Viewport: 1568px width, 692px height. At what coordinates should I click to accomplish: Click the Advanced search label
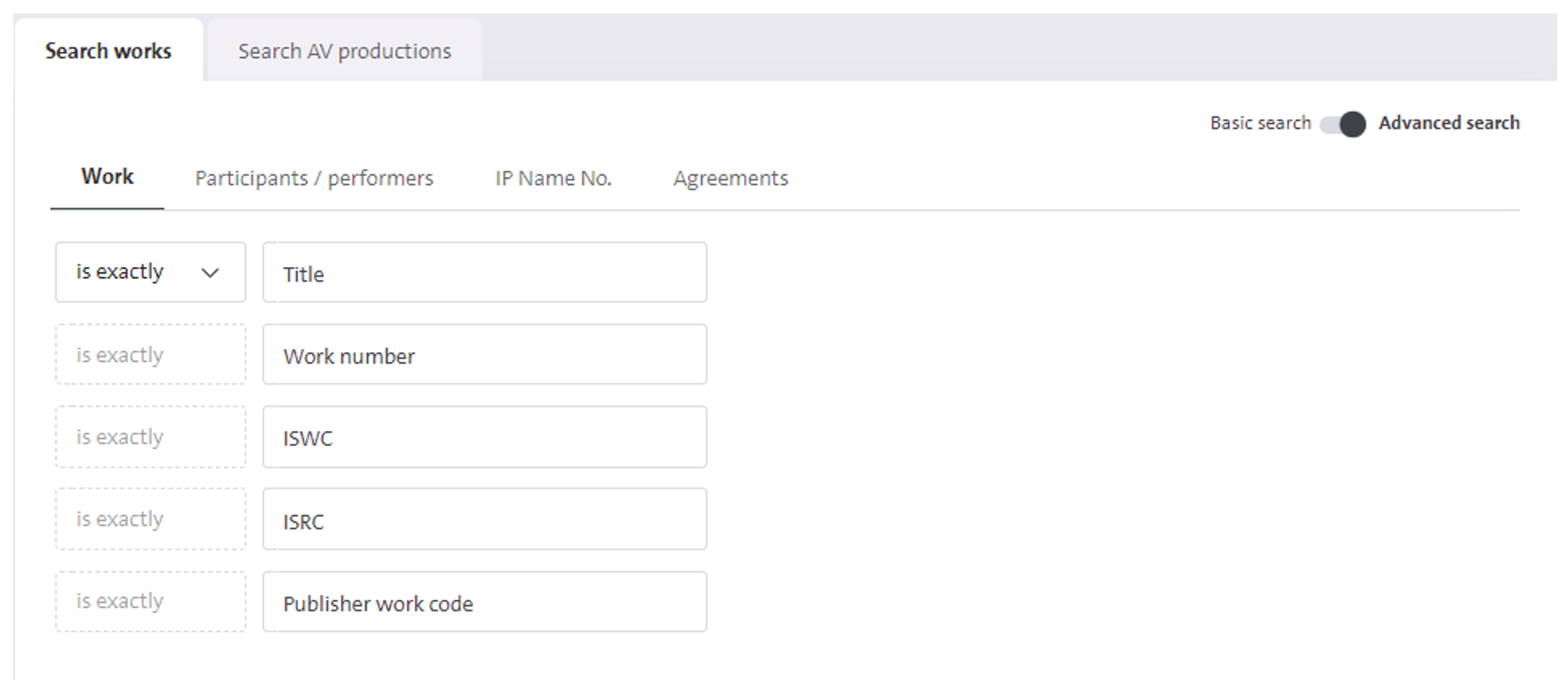click(1449, 123)
